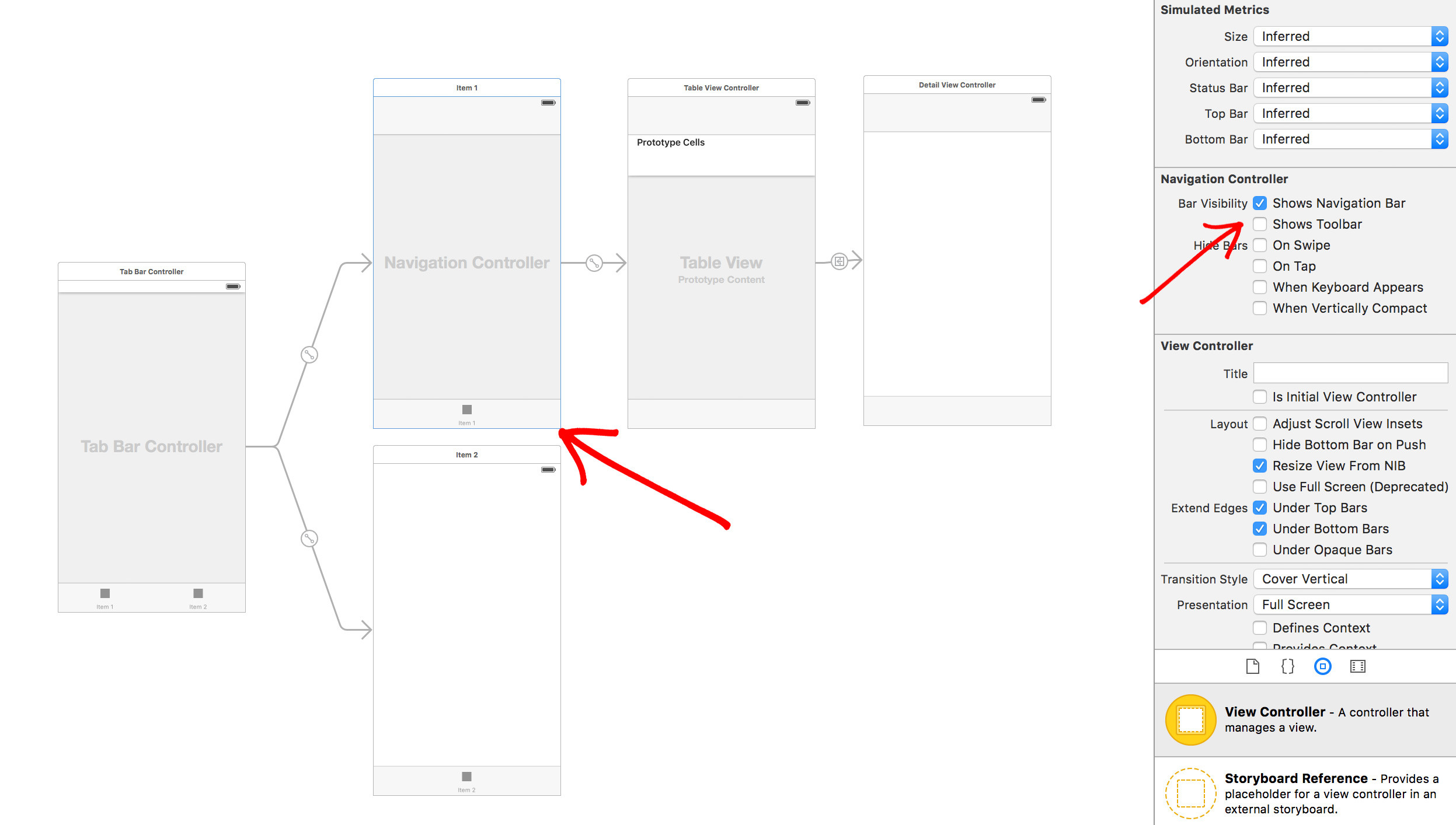Enable On Tap hide bars option
Viewport: 1456px width, 825px height.
click(1260, 266)
